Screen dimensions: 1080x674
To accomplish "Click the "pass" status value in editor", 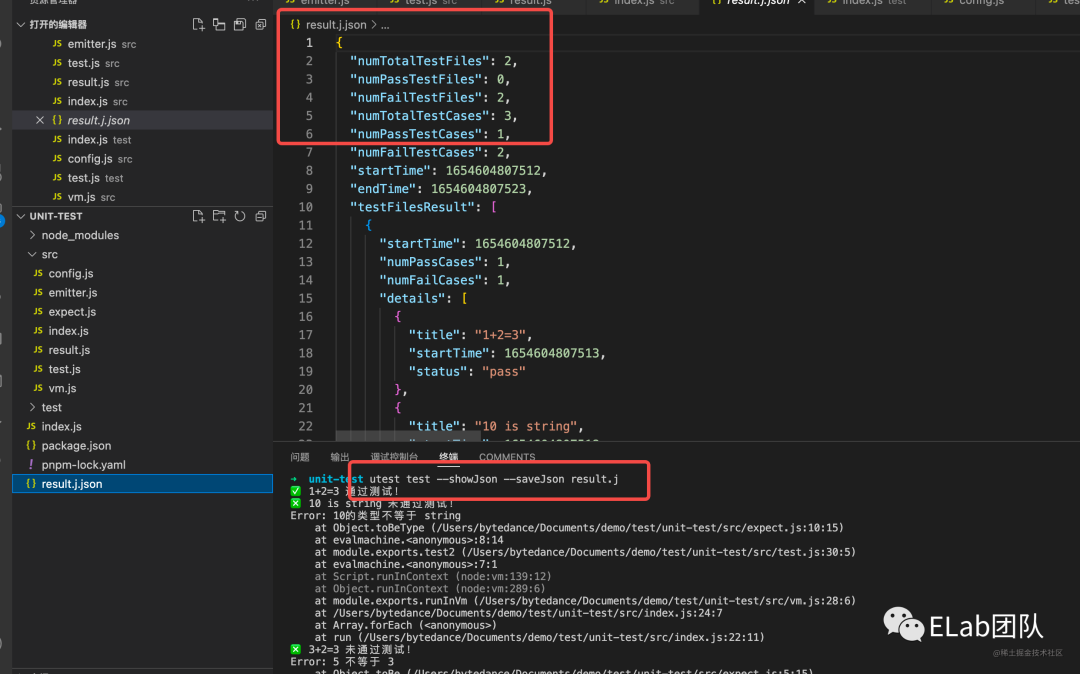I will click(x=503, y=372).
